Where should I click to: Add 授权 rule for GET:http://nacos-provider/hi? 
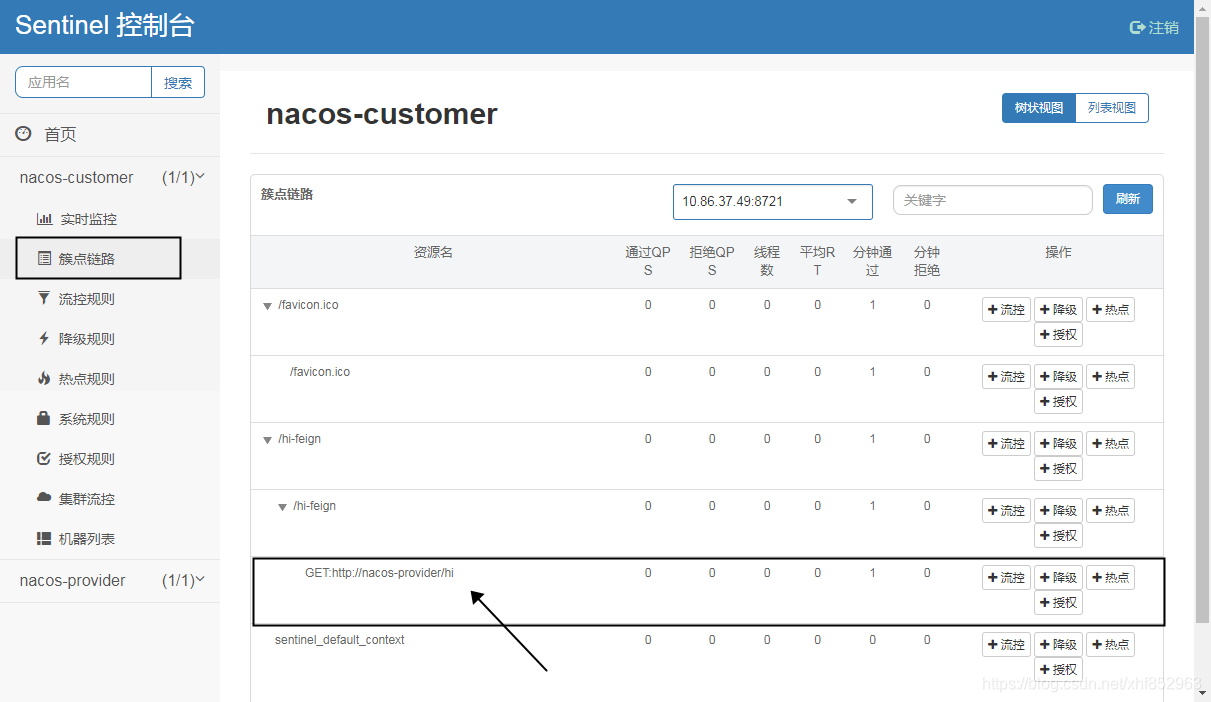[1058, 603]
